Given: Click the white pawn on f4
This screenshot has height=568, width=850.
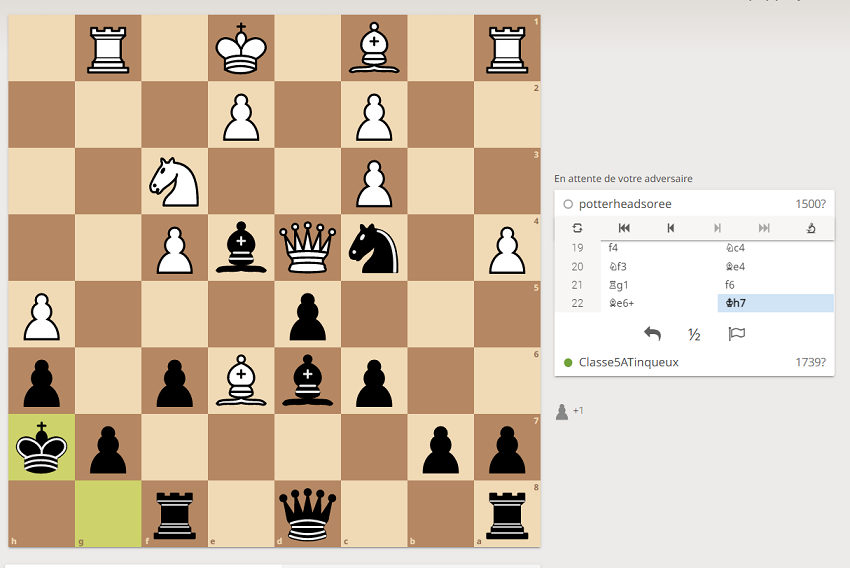Looking at the screenshot, I should pos(175,248).
